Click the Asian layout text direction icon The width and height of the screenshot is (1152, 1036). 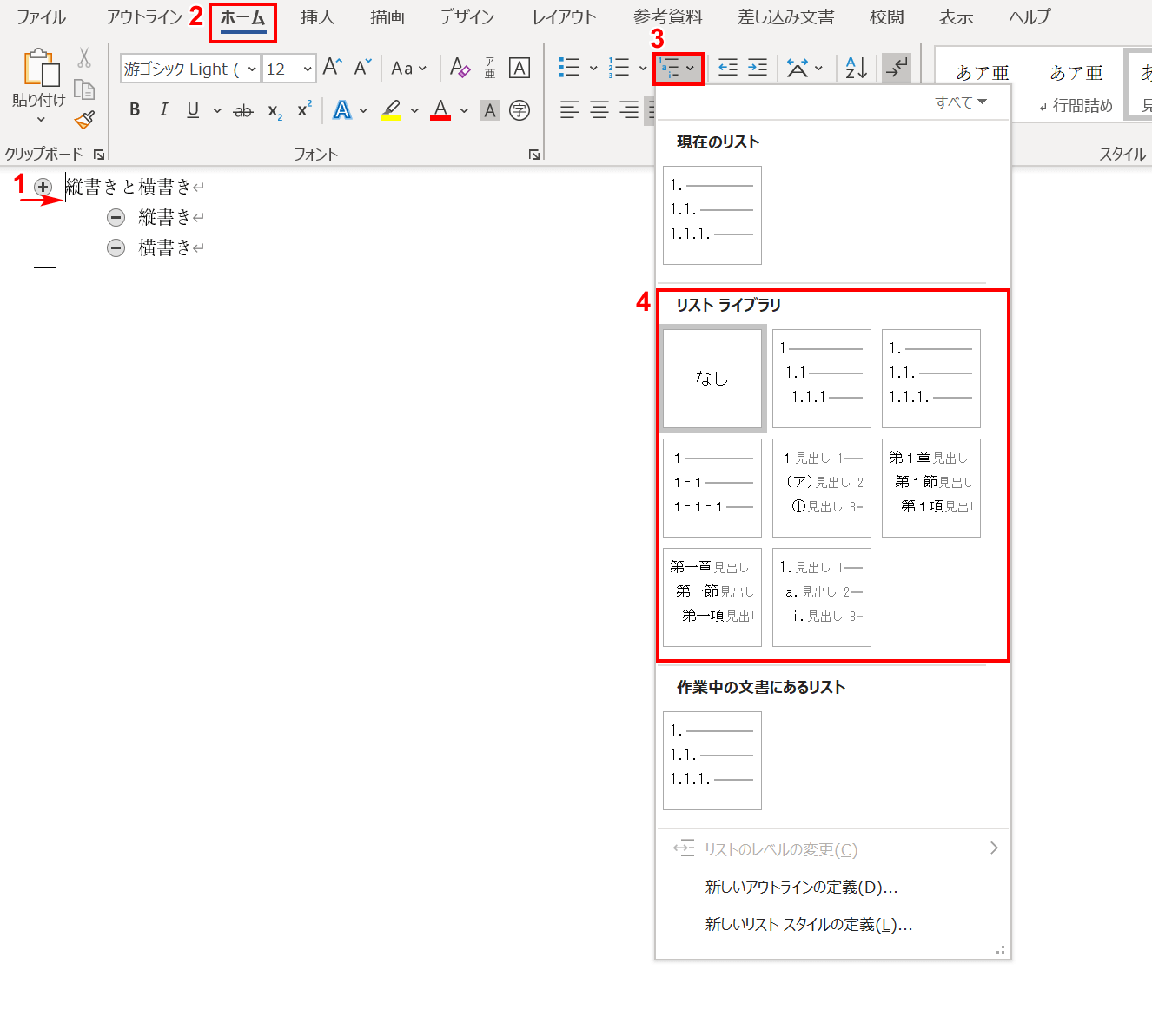[x=798, y=68]
